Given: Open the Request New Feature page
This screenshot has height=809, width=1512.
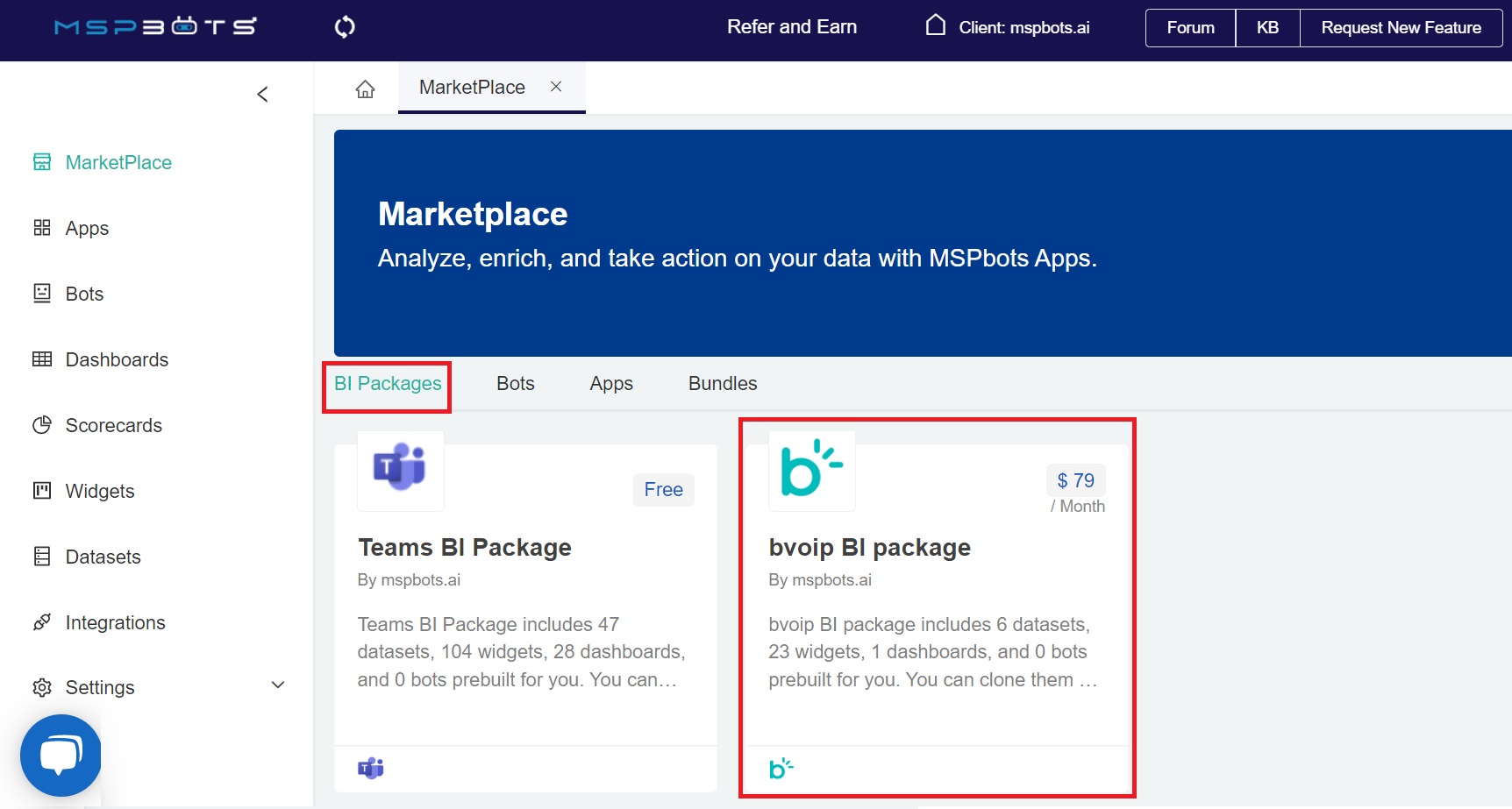Looking at the screenshot, I should pos(1401,27).
